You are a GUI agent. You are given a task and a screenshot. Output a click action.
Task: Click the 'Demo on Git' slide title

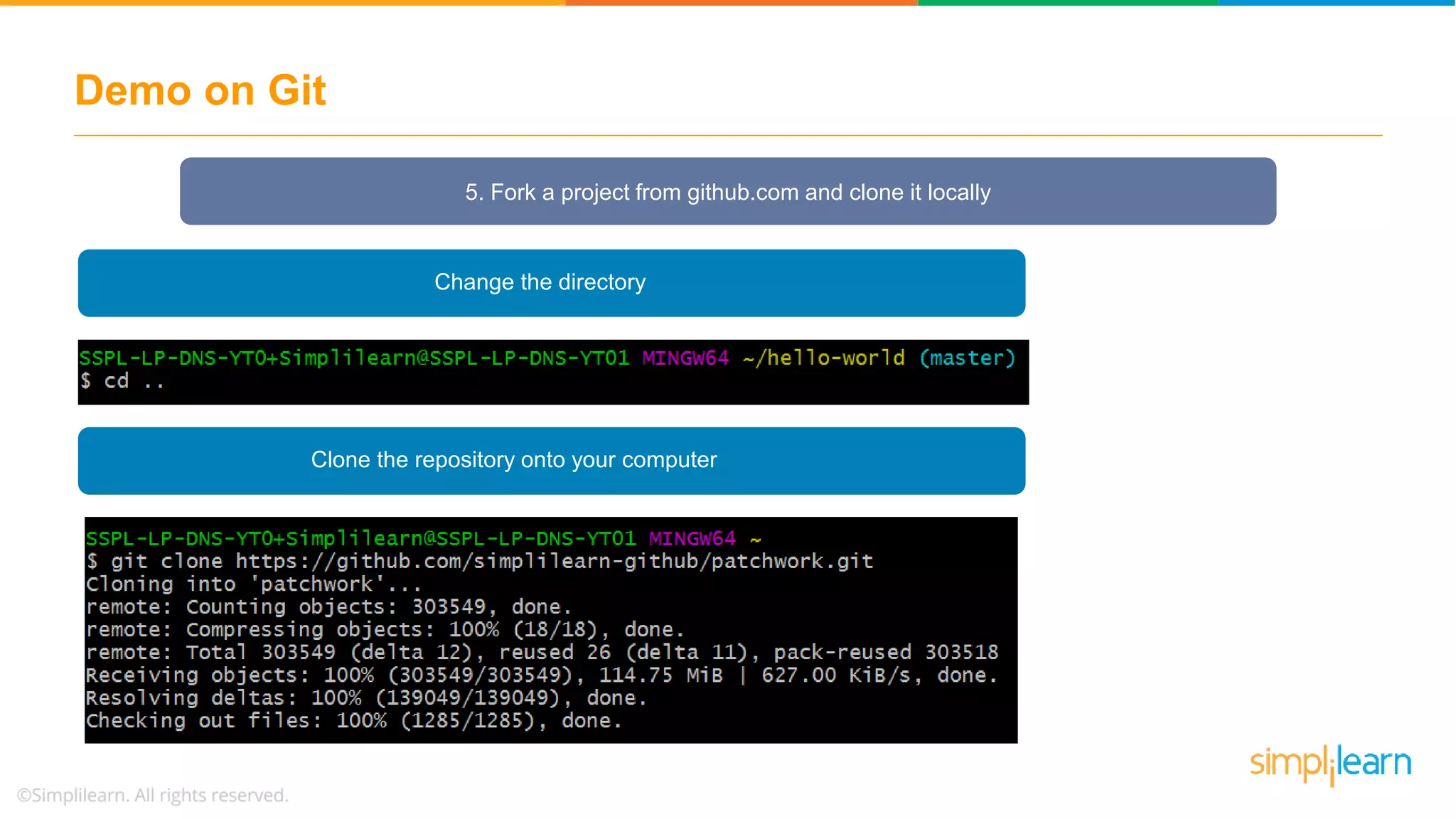tap(200, 90)
